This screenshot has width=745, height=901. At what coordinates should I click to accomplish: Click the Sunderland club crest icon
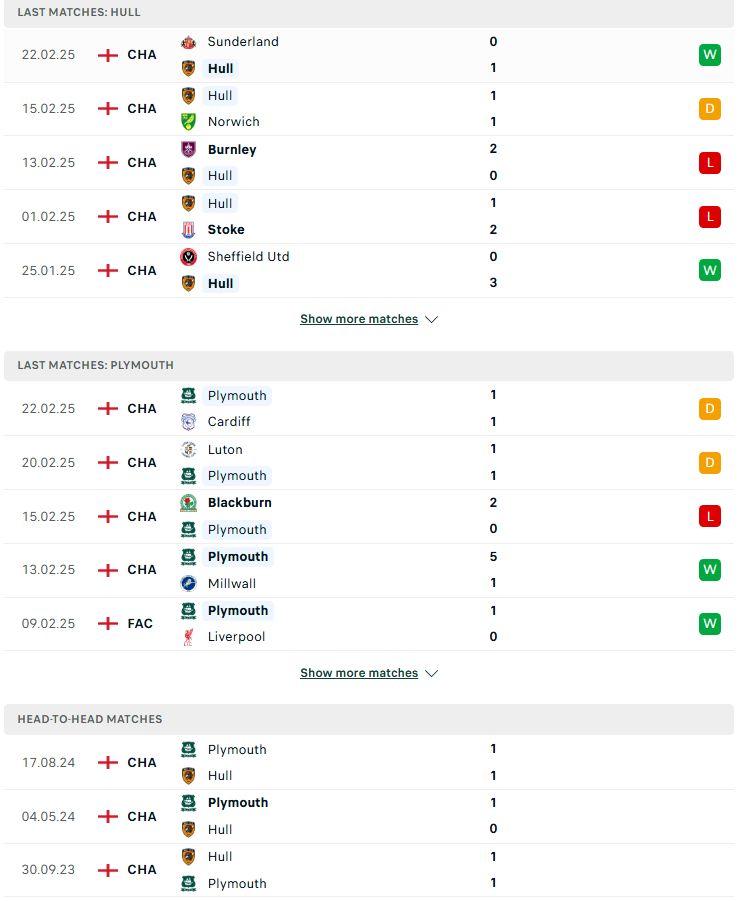(188, 42)
